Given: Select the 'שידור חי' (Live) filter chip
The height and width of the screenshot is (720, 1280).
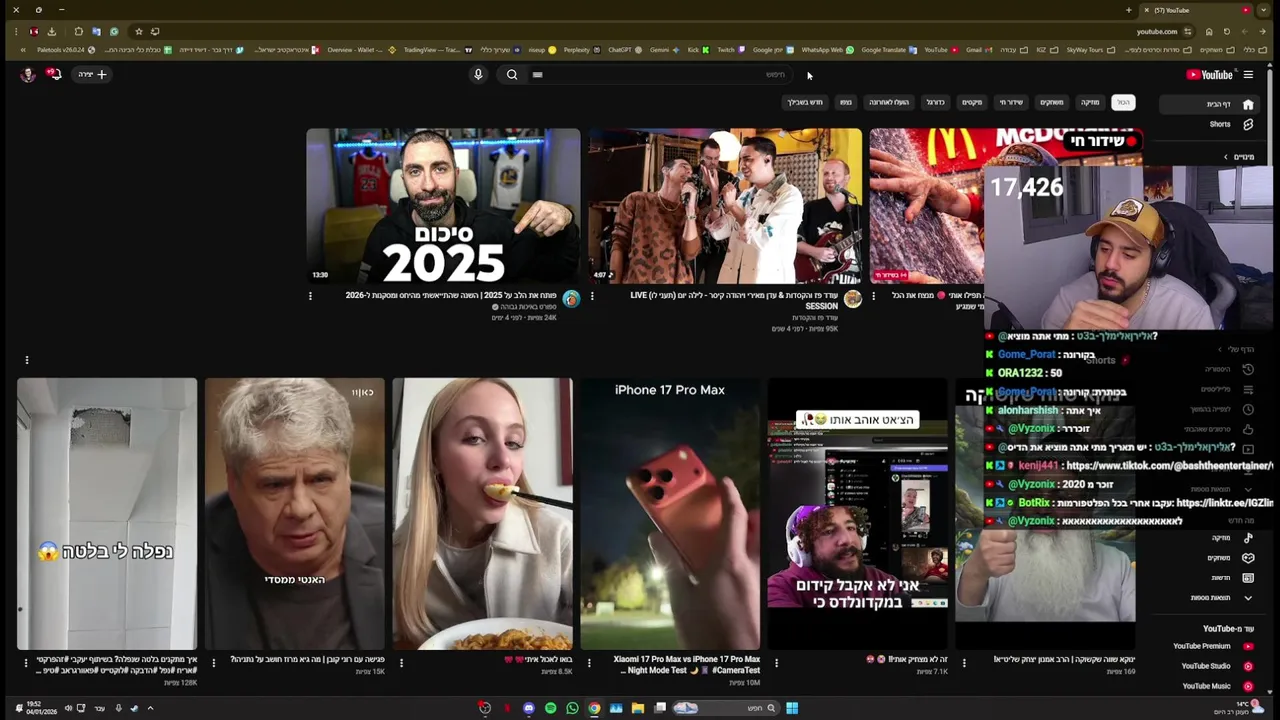Looking at the screenshot, I should [x=1012, y=102].
